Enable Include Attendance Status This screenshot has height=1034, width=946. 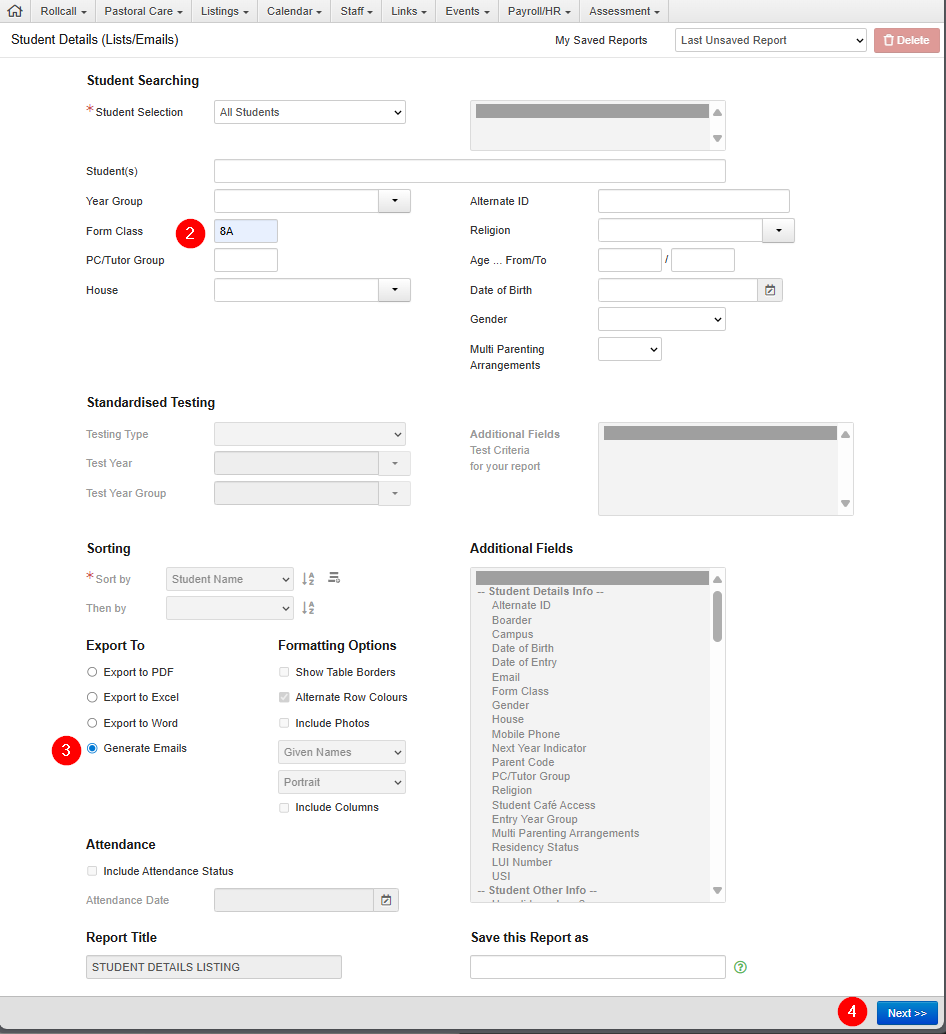92,871
